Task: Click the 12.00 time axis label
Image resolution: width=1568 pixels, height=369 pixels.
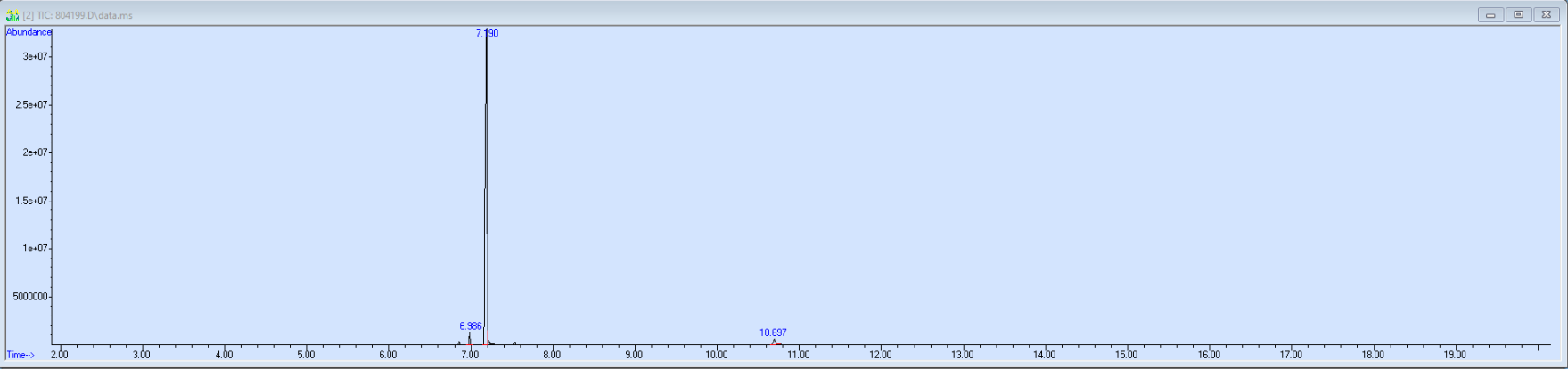Action: (880, 355)
